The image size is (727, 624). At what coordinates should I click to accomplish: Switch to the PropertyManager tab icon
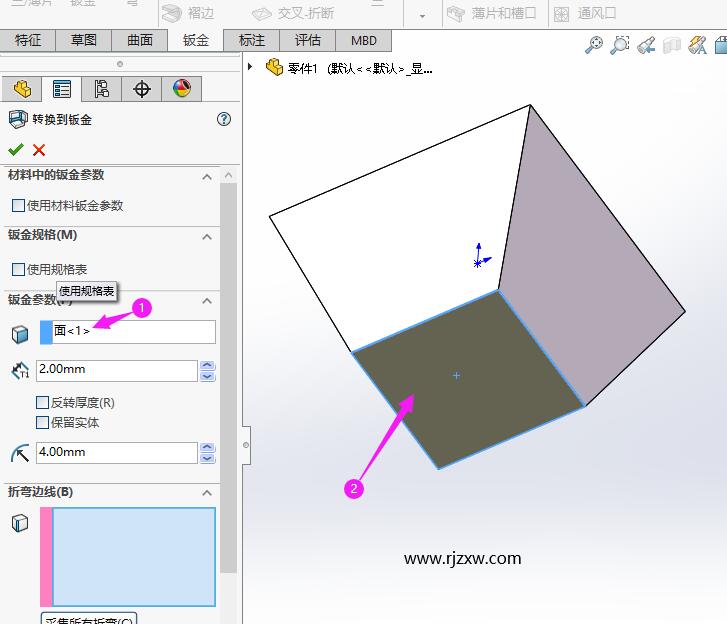click(x=61, y=89)
